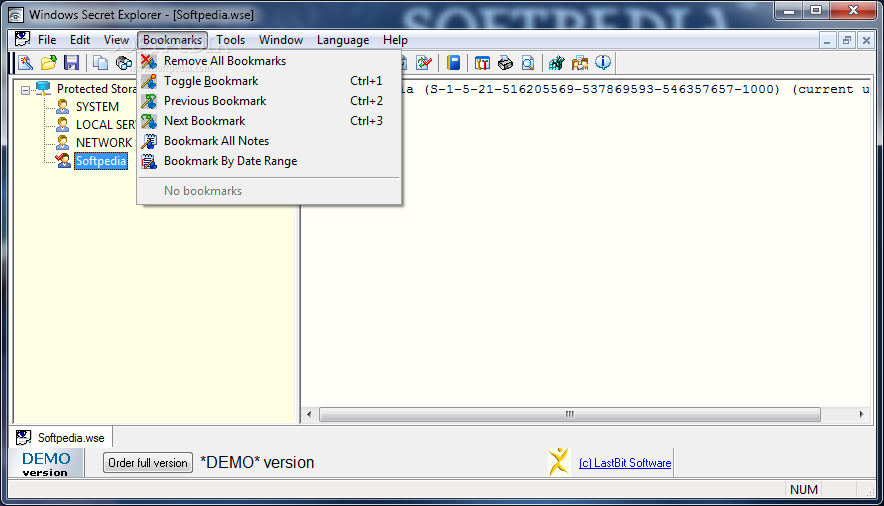The height and width of the screenshot is (506, 884).
Task: Close the open Bookmarks menu header
Action: [172, 40]
